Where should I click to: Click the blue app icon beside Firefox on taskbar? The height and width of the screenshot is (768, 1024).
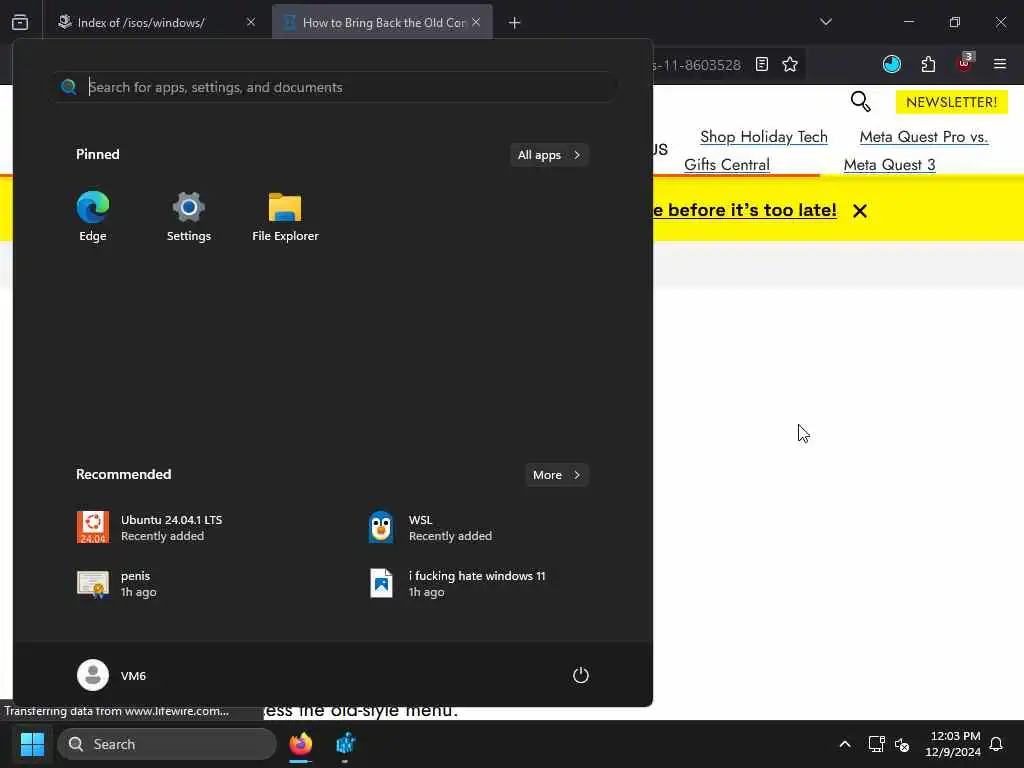coord(345,744)
